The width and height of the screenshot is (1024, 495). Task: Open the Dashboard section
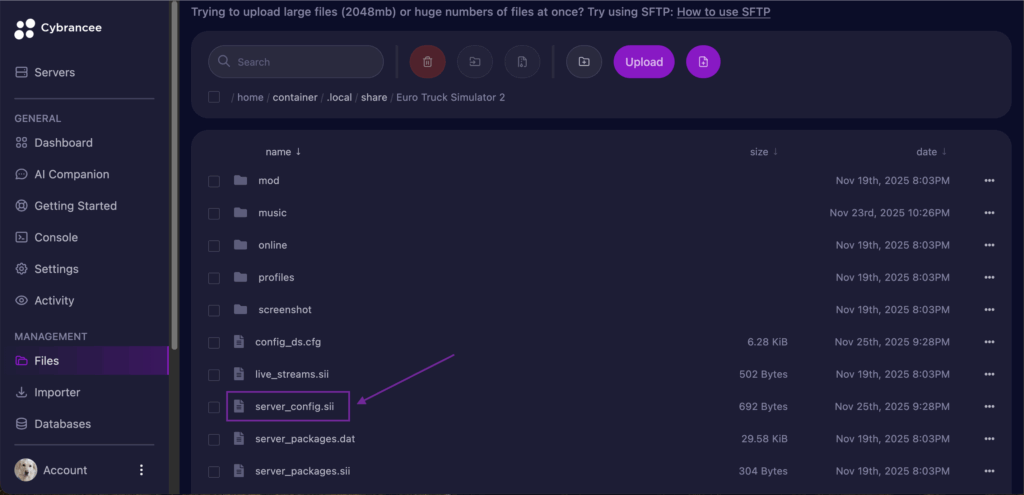[x=54, y=142]
